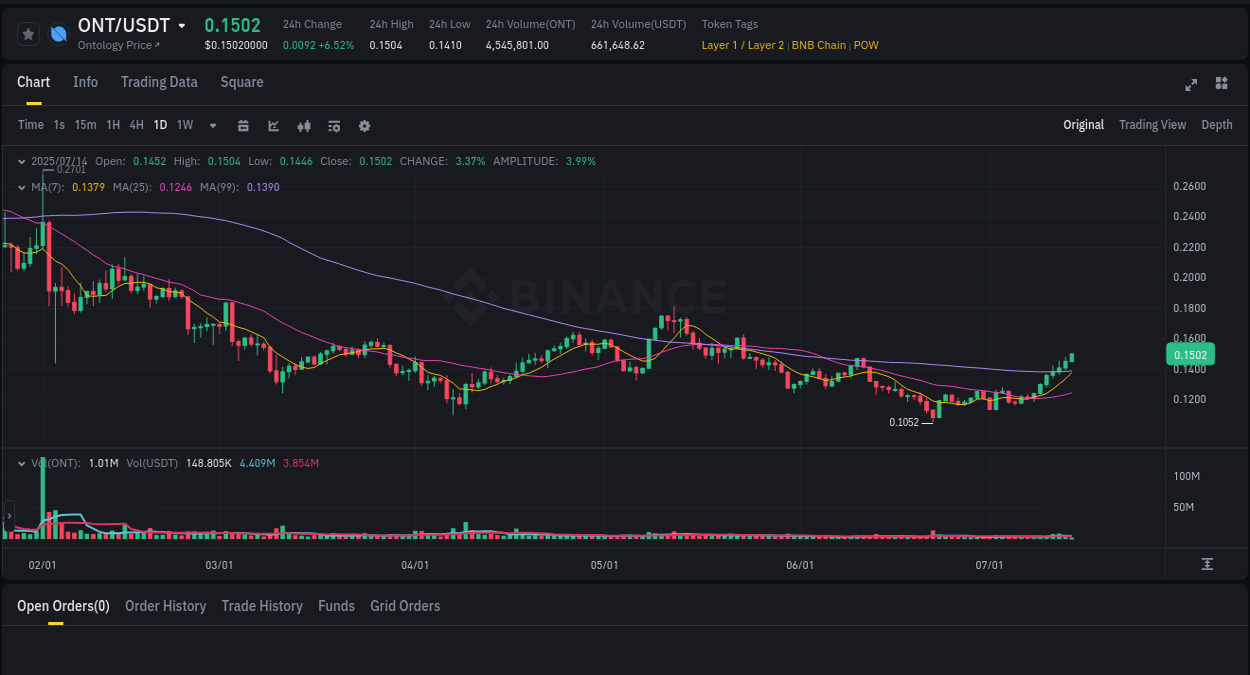
Task: Open chart settings via gear icon
Action: pyautogui.click(x=364, y=125)
